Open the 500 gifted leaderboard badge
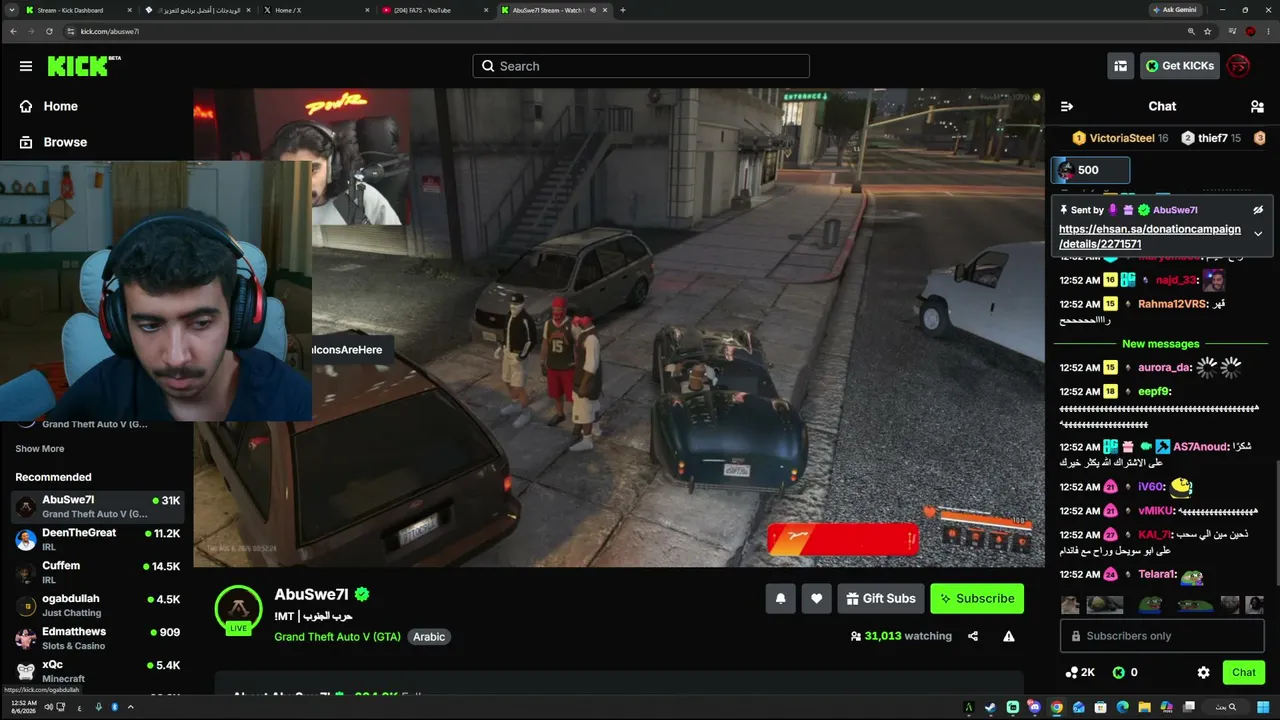Image resolution: width=1280 pixels, height=720 pixels. pos(1090,170)
